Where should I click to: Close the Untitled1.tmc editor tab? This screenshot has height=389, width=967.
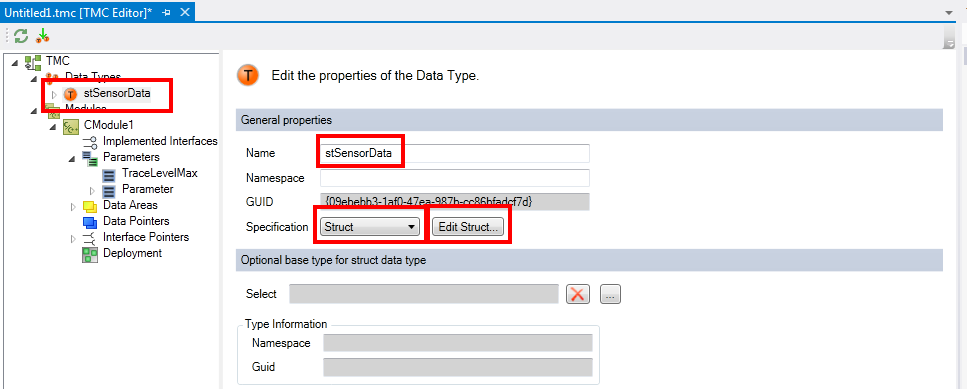184,12
